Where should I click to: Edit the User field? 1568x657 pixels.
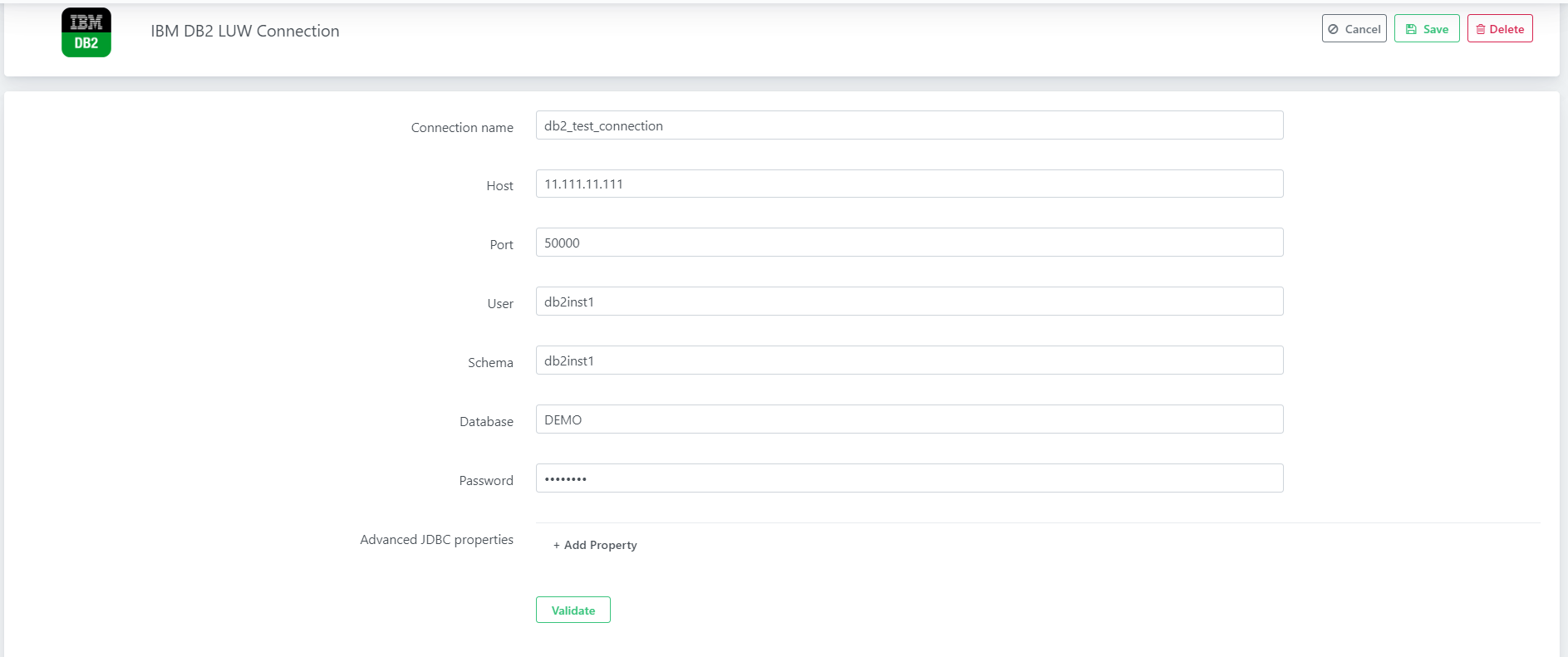(x=909, y=302)
